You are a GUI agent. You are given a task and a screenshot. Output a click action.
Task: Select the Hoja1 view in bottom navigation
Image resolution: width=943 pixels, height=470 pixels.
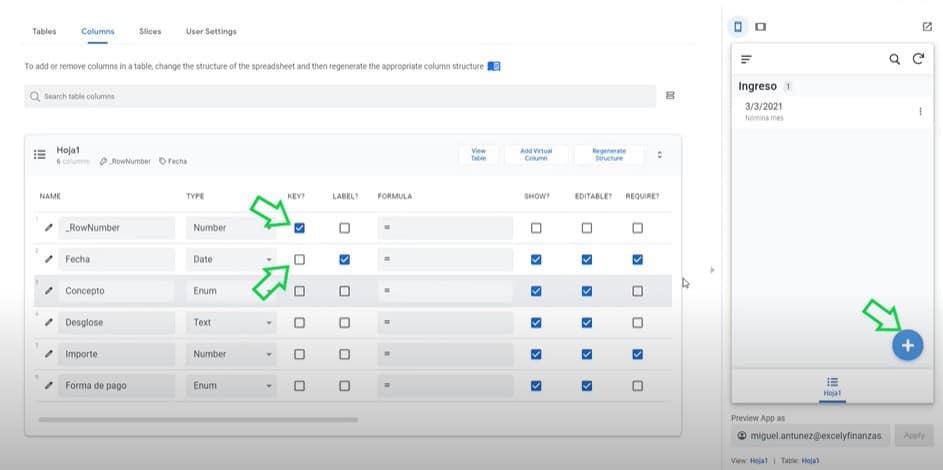pos(832,387)
